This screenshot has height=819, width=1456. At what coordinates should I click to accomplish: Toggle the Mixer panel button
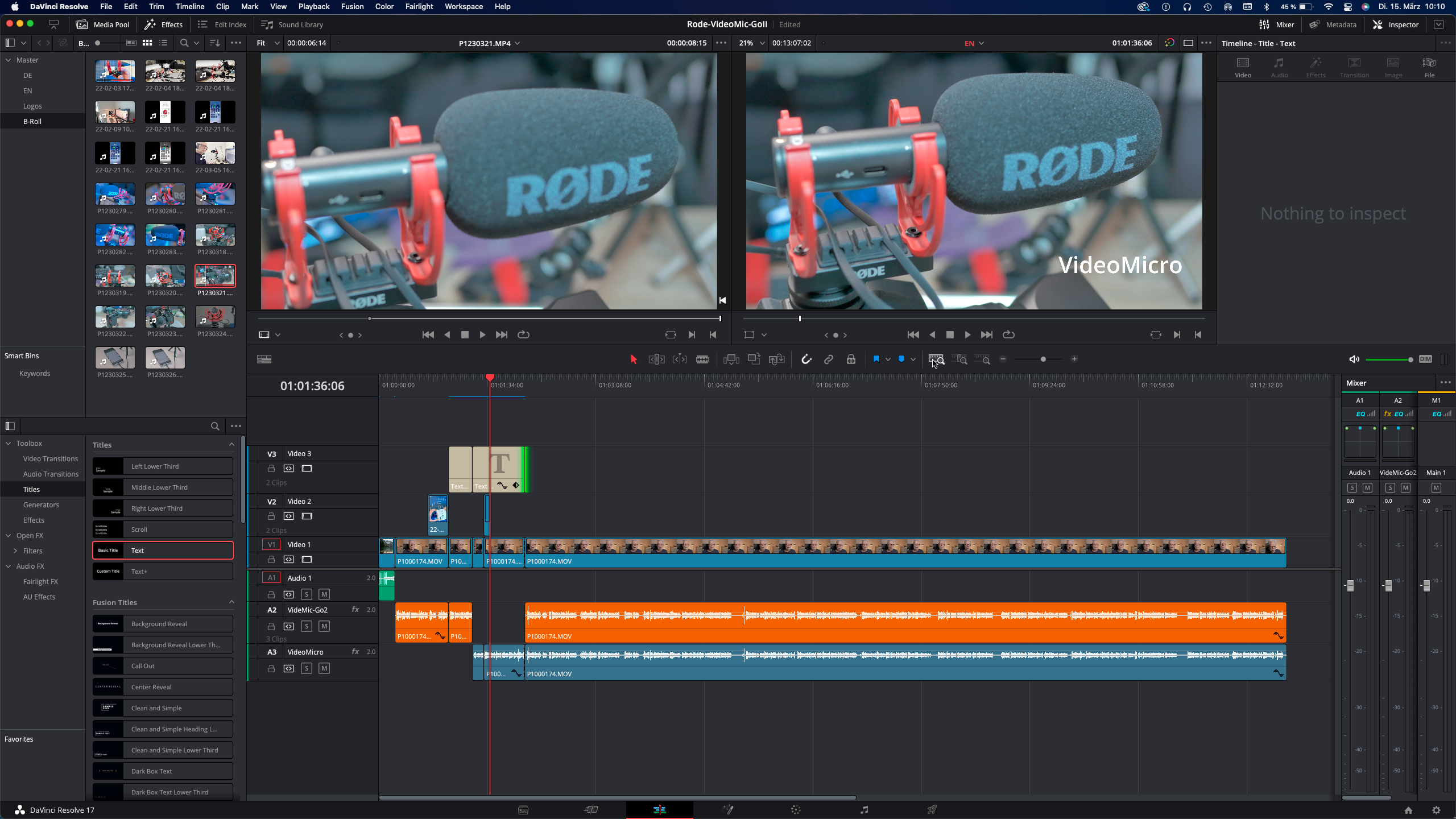pyautogui.click(x=1277, y=24)
